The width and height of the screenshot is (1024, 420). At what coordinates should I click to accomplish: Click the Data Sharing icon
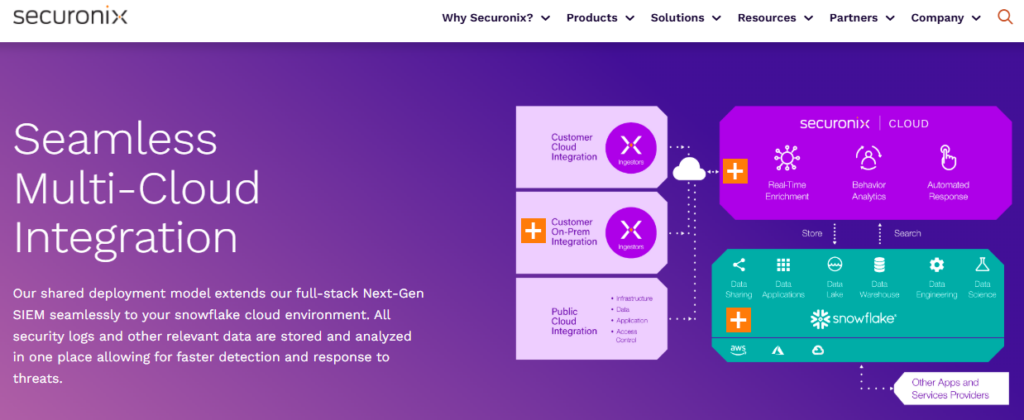(739, 265)
